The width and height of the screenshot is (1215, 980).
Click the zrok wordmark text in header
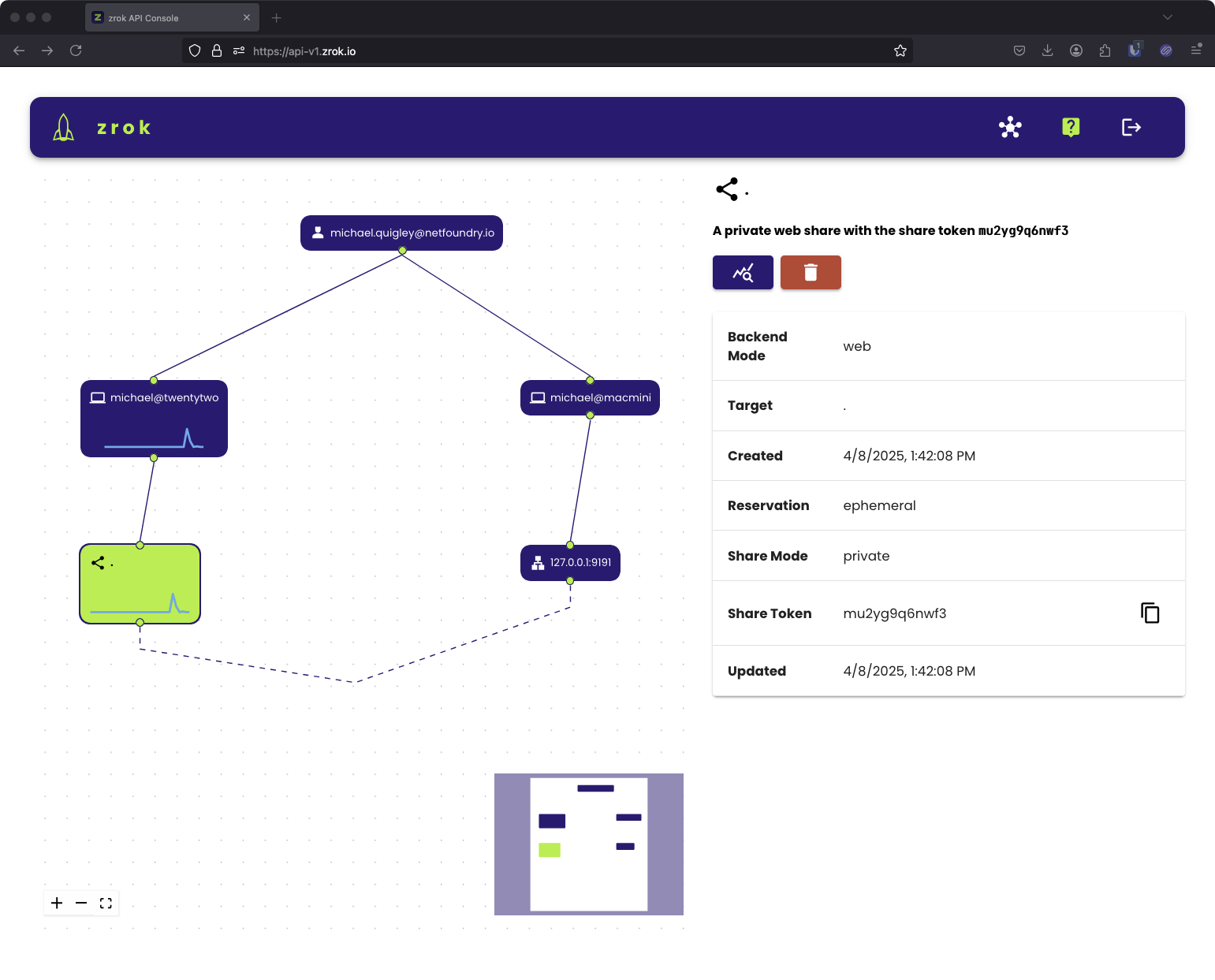[124, 128]
